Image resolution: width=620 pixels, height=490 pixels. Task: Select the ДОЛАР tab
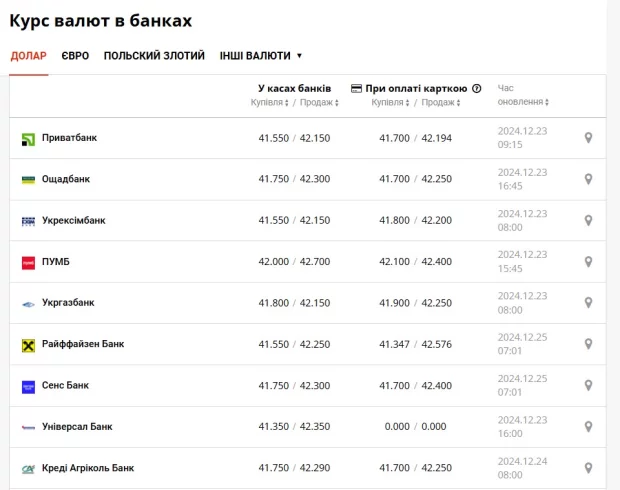[28, 56]
